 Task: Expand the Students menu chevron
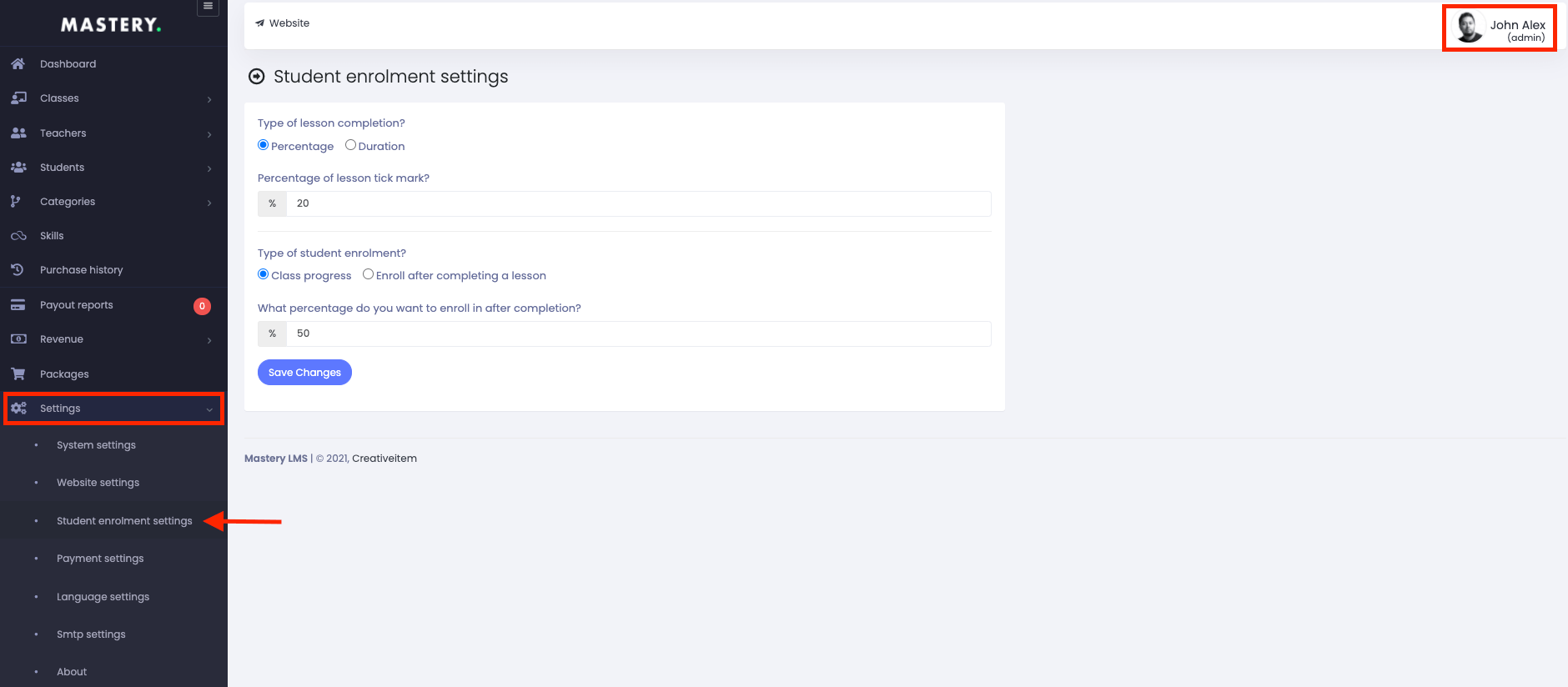click(x=209, y=168)
